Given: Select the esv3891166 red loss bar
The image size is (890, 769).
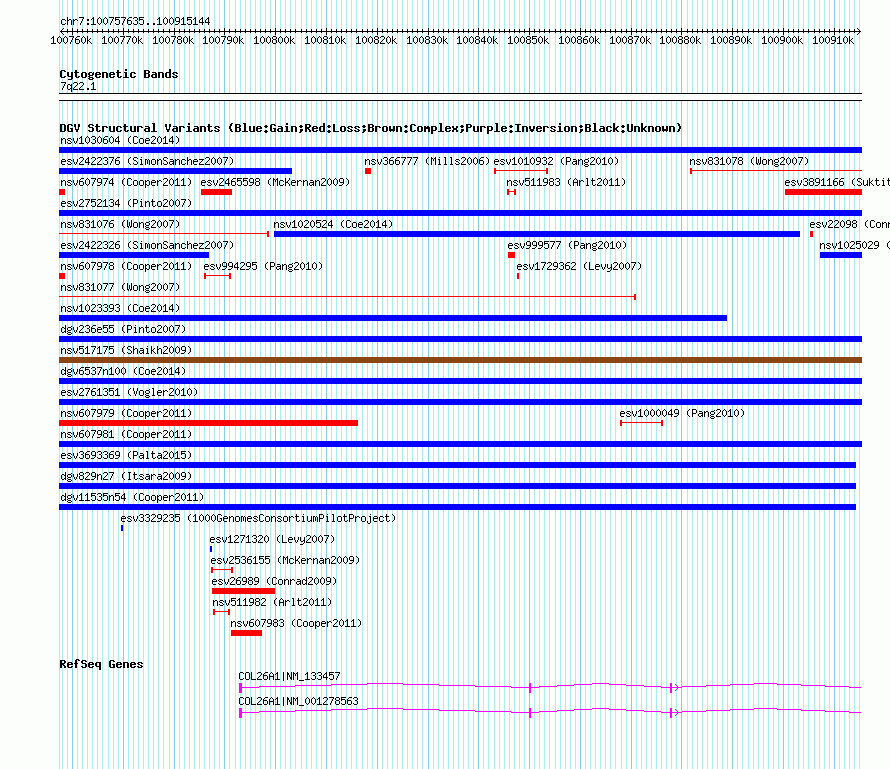Looking at the screenshot, I should (x=823, y=192).
